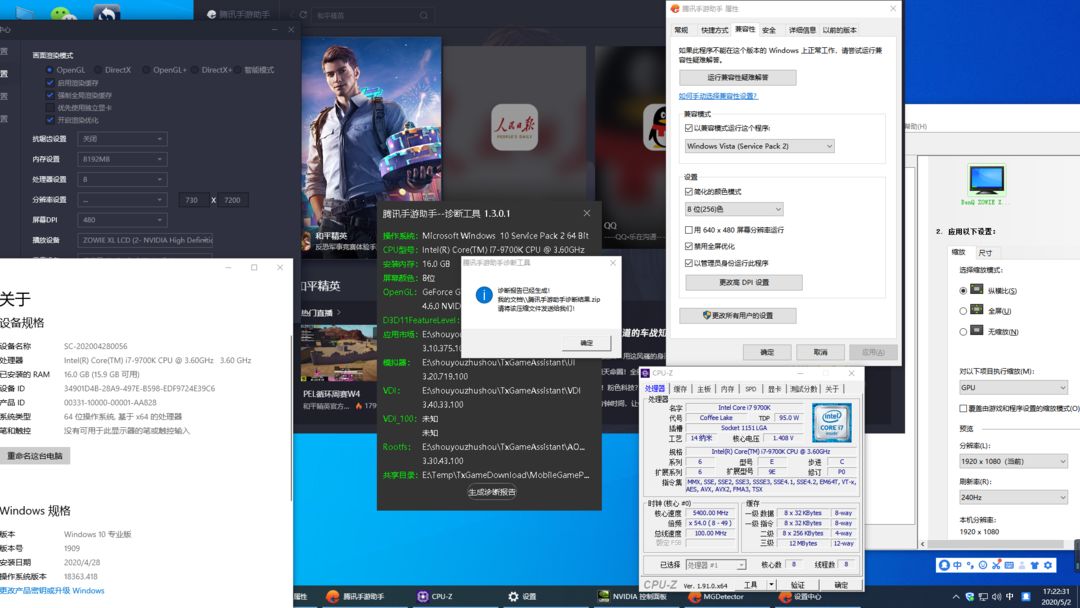Viewport: 1080px width, 608px height.
Task: Toggle the unchecked third rendering checkbox
Action: click(x=50, y=108)
